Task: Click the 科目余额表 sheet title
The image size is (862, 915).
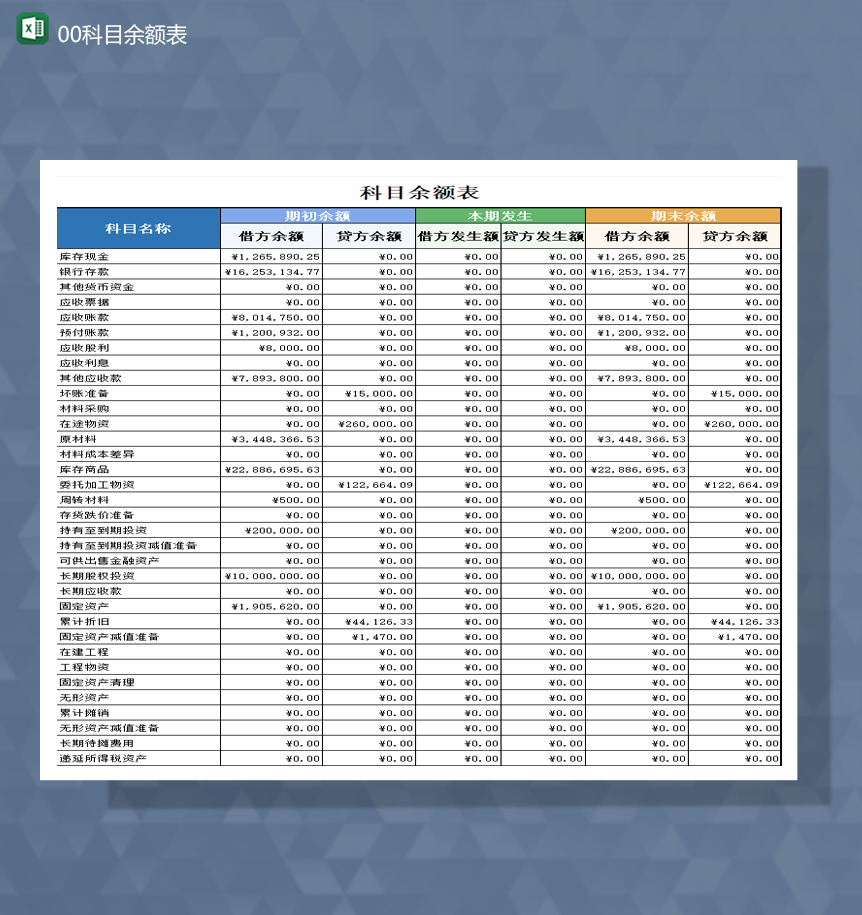Action: 419,191
